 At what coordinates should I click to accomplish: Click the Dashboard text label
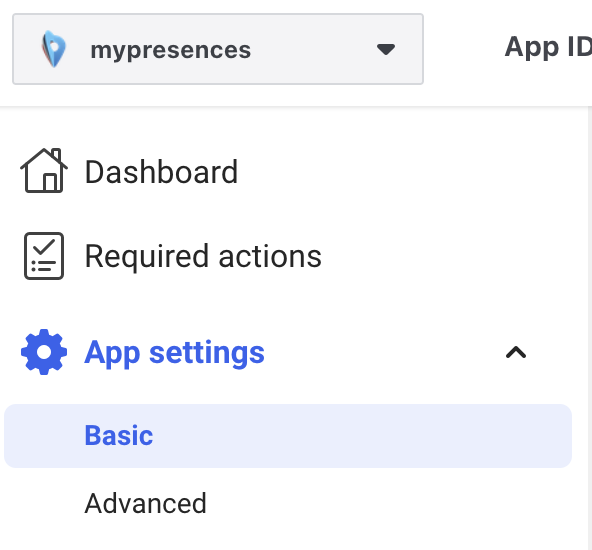[x=161, y=172]
